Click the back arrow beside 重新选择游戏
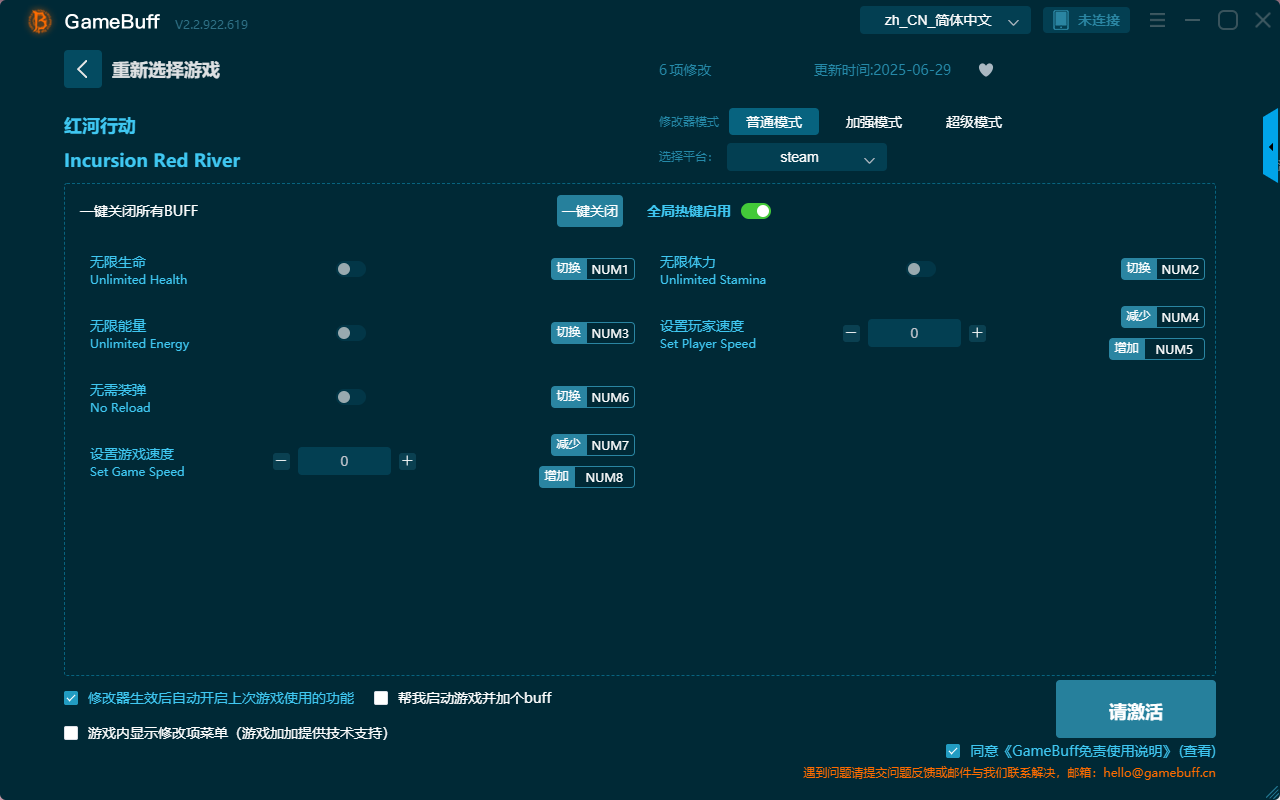The width and height of the screenshot is (1280, 800). (x=83, y=68)
